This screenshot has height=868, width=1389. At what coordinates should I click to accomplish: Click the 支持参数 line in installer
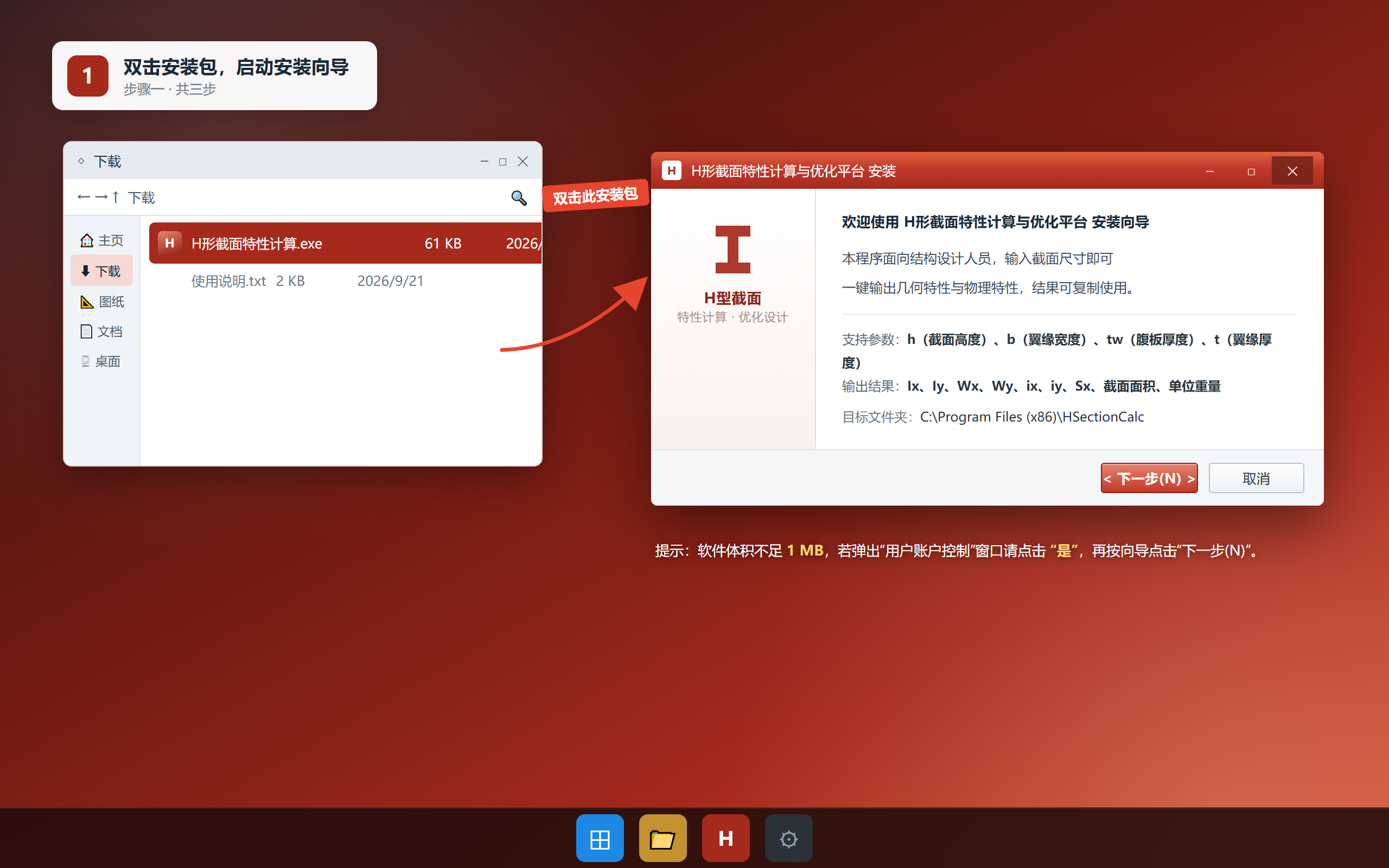(1057, 351)
